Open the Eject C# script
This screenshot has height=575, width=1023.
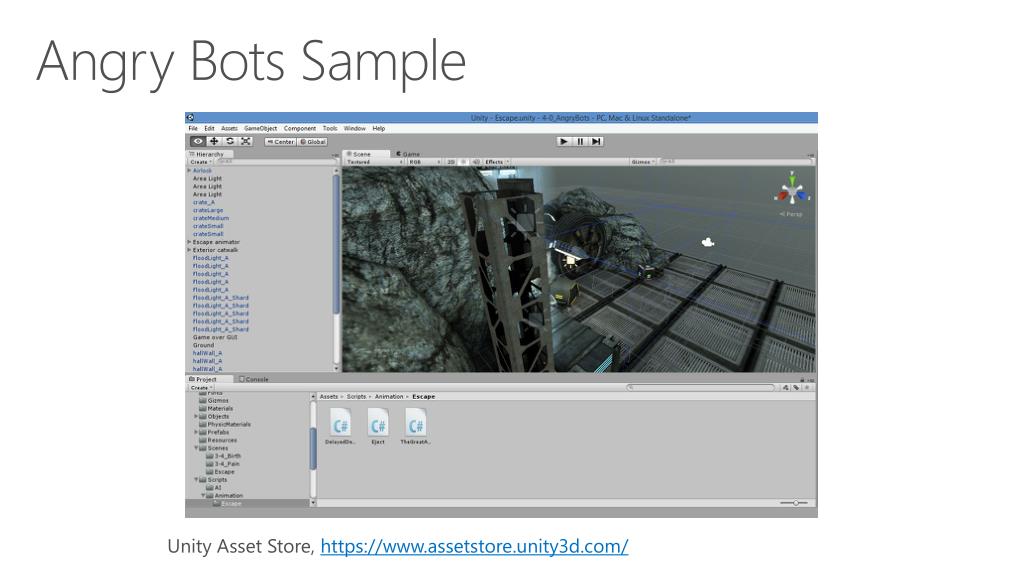378,422
